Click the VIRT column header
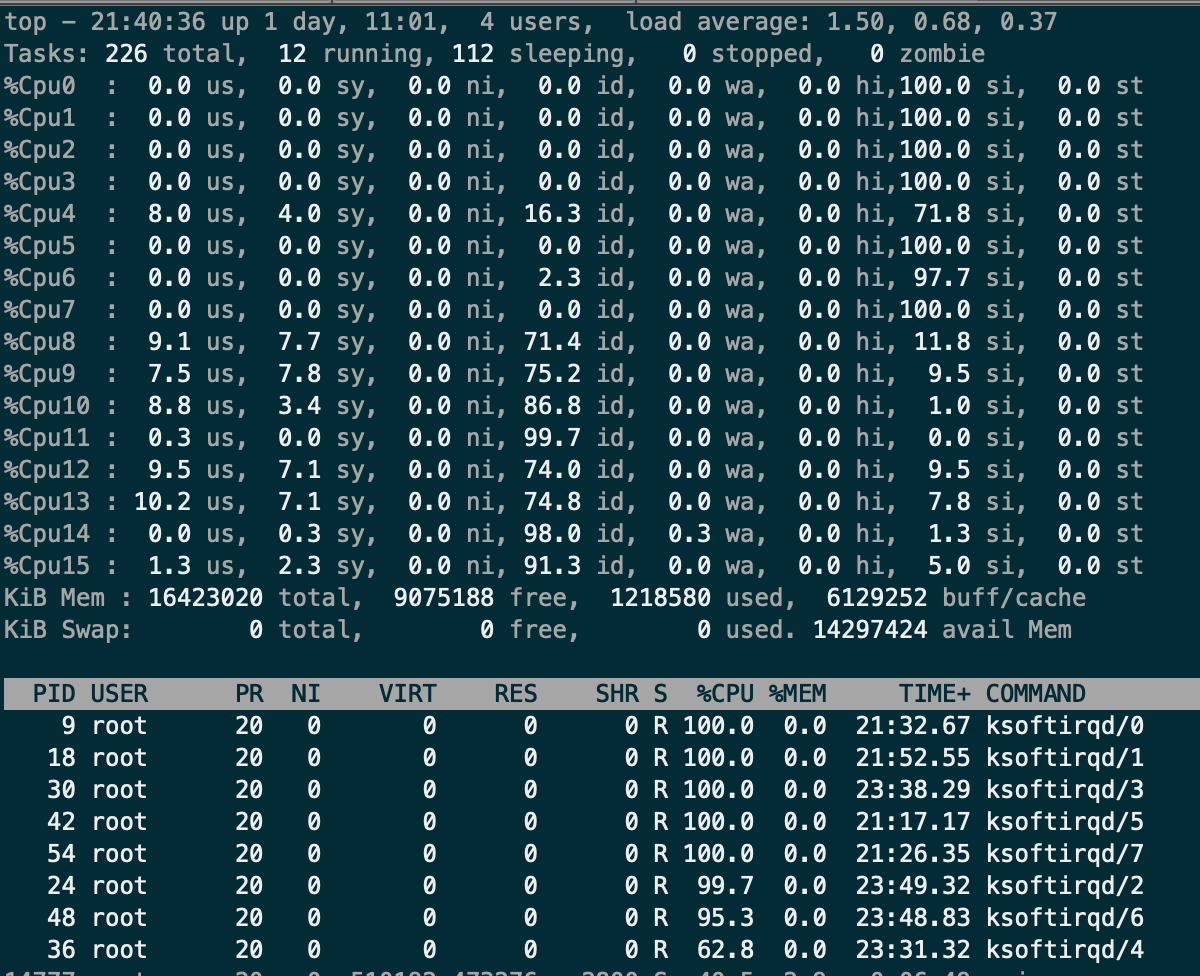This screenshot has height=976, width=1200. click(x=408, y=694)
